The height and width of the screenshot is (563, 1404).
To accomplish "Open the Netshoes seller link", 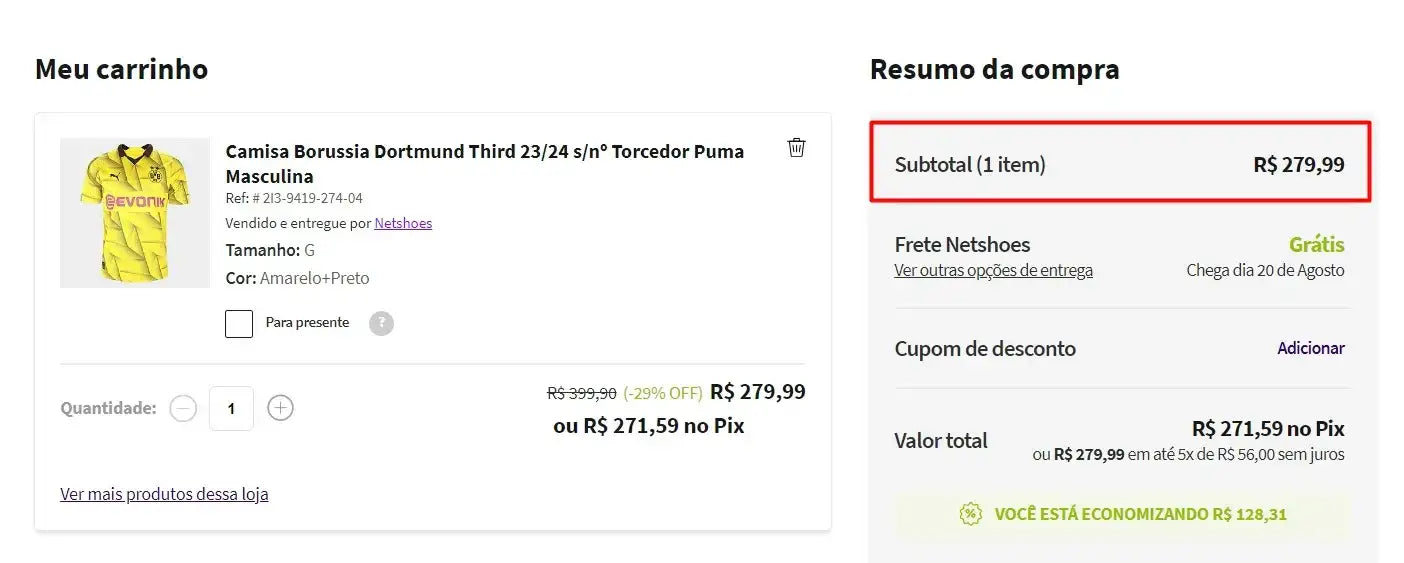I will tap(403, 223).
